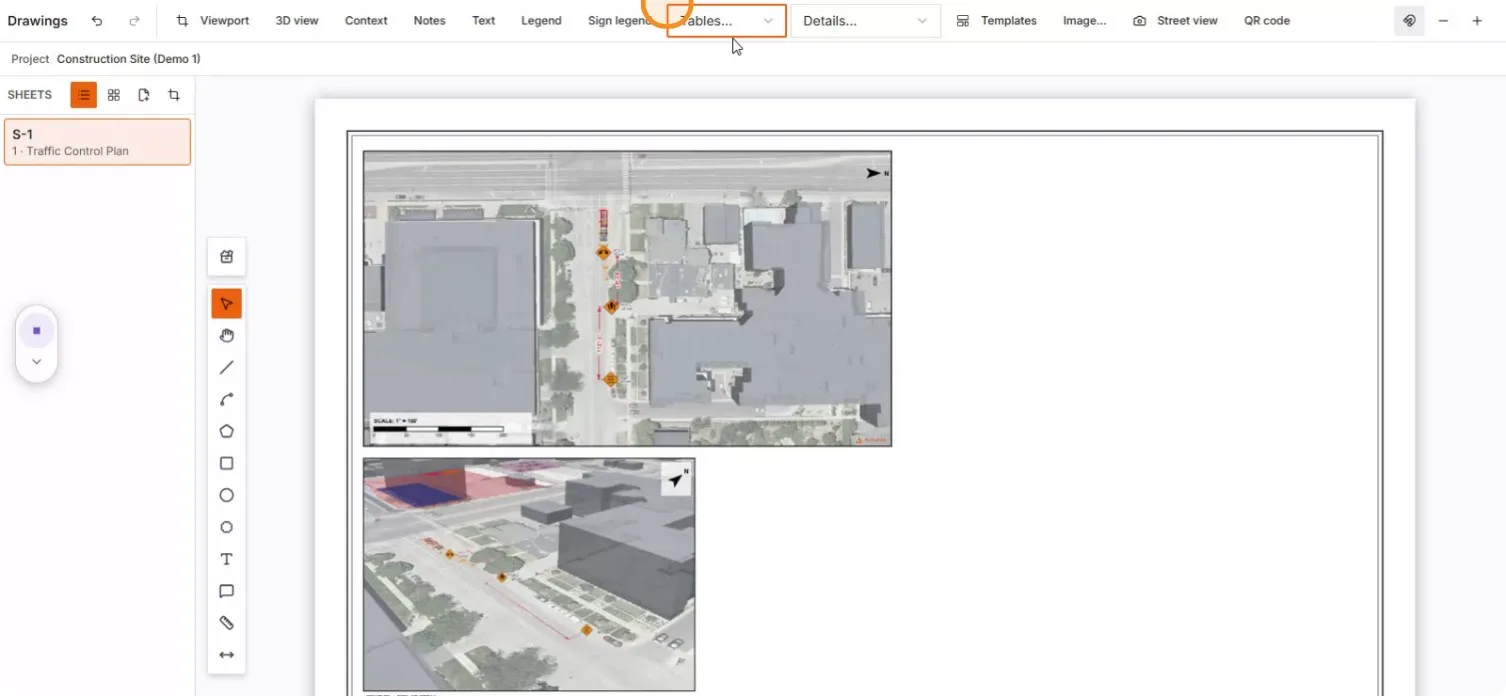Switch sheets panel to grid view
The width and height of the screenshot is (1506, 696).
[x=114, y=95]
